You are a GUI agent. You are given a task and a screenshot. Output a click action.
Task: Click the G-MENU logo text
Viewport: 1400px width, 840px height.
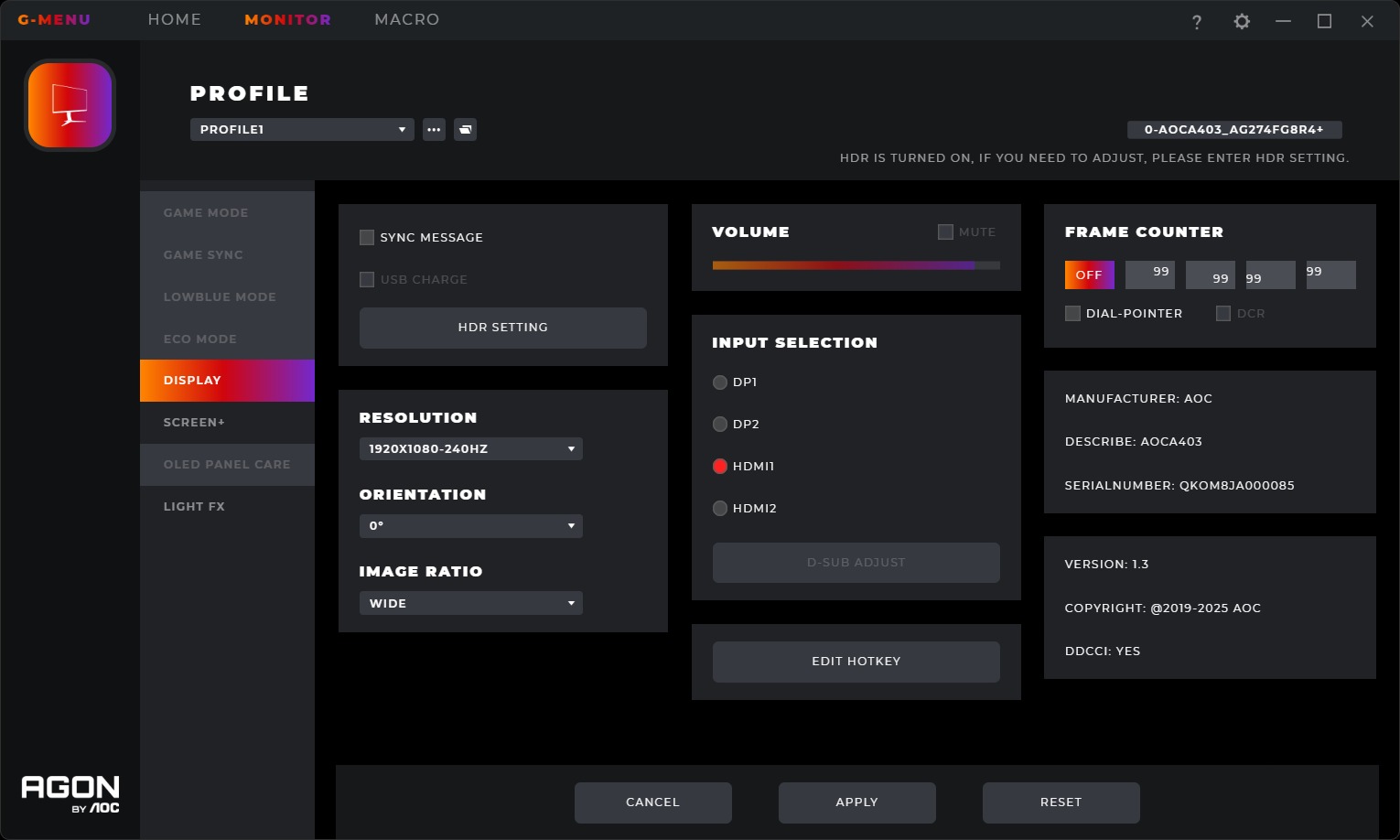pos(54,19)
